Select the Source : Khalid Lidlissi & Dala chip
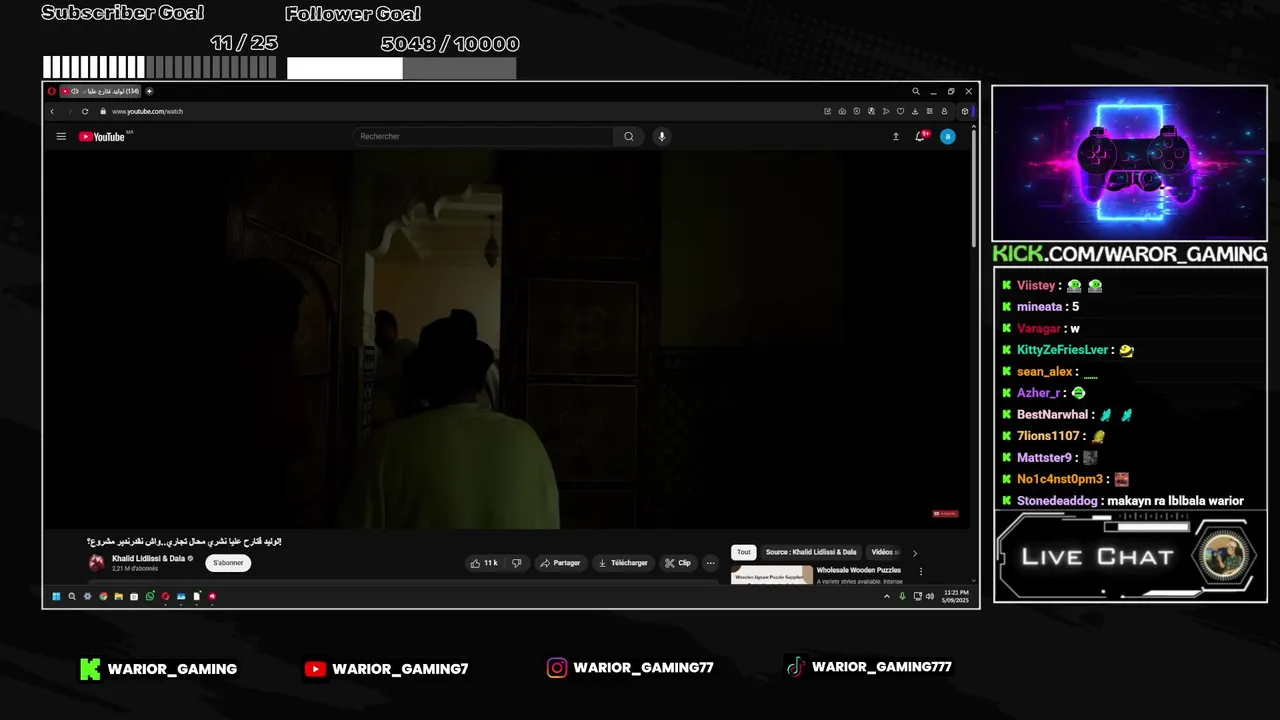This screenshot has height=720, width=1280. click(811, 552)
